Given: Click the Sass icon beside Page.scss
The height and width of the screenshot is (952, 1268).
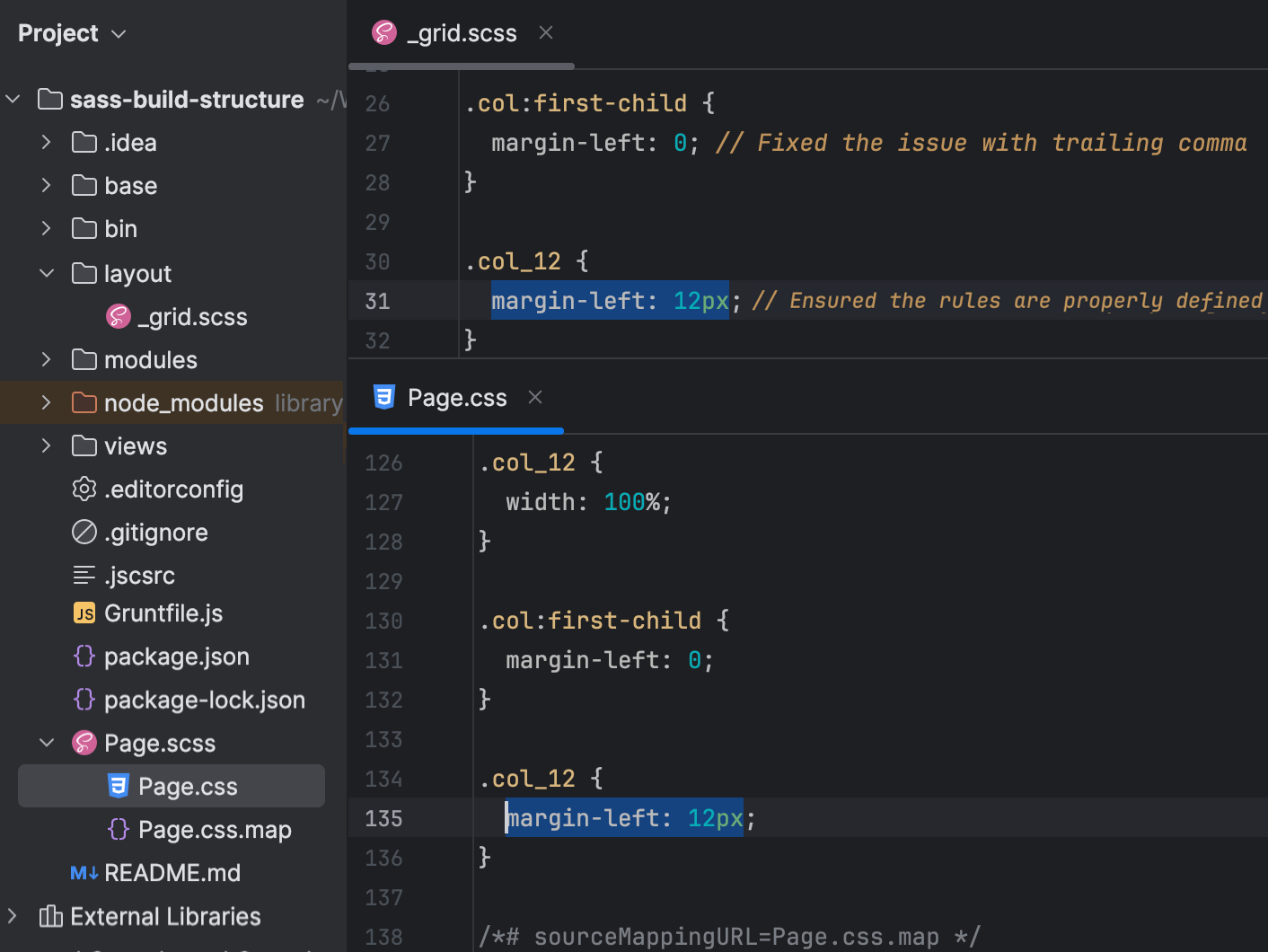Looking at the screenshot, I should click(84, 743).
